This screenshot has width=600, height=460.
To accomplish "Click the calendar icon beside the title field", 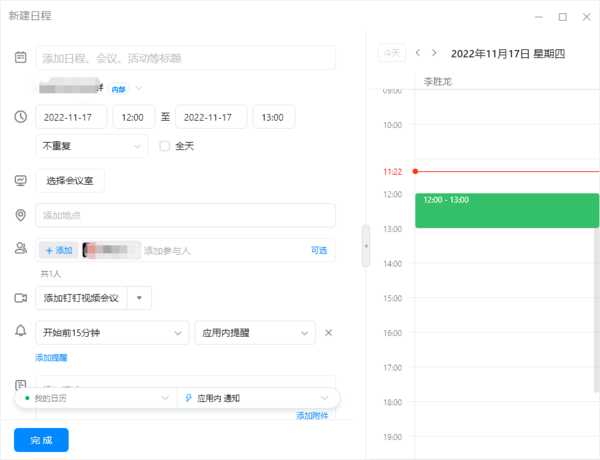I will click(x=20, y=58).
